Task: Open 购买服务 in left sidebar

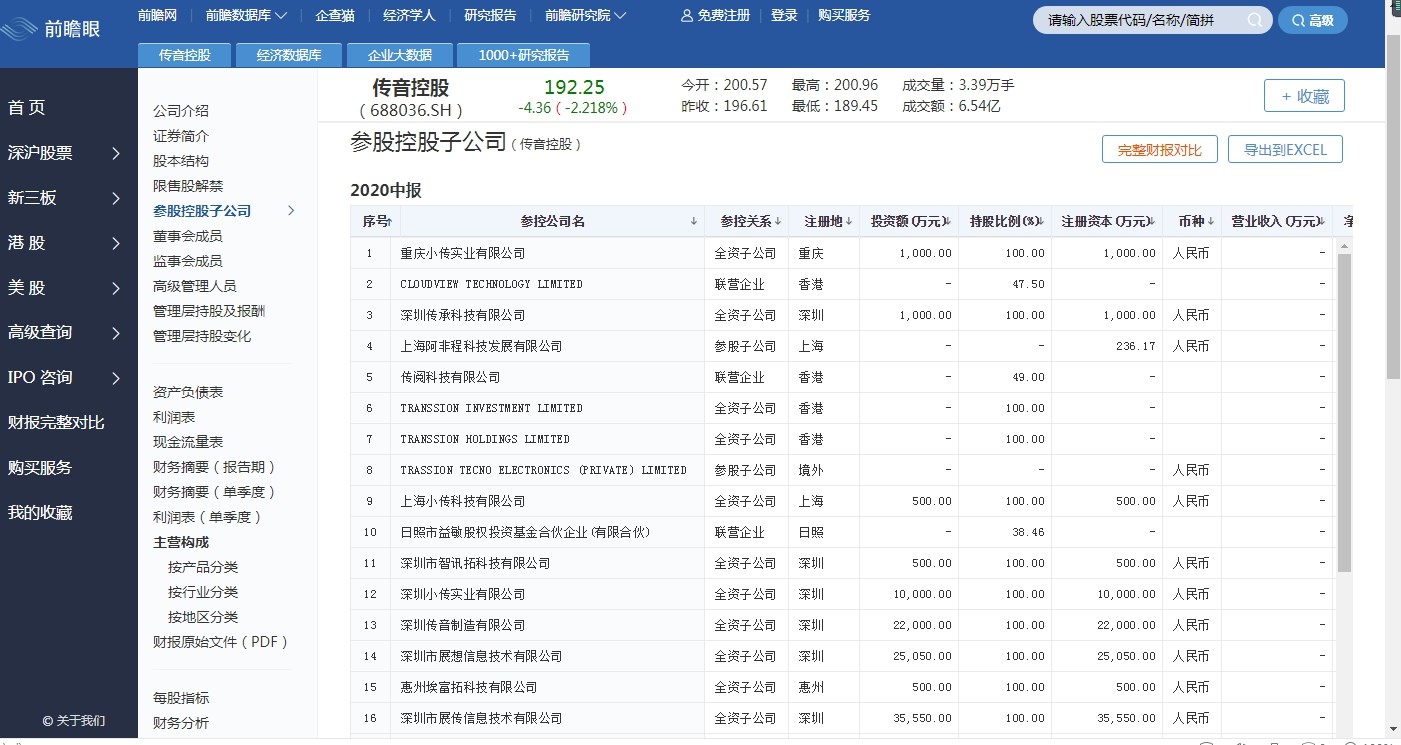Action: click(40, 468)
